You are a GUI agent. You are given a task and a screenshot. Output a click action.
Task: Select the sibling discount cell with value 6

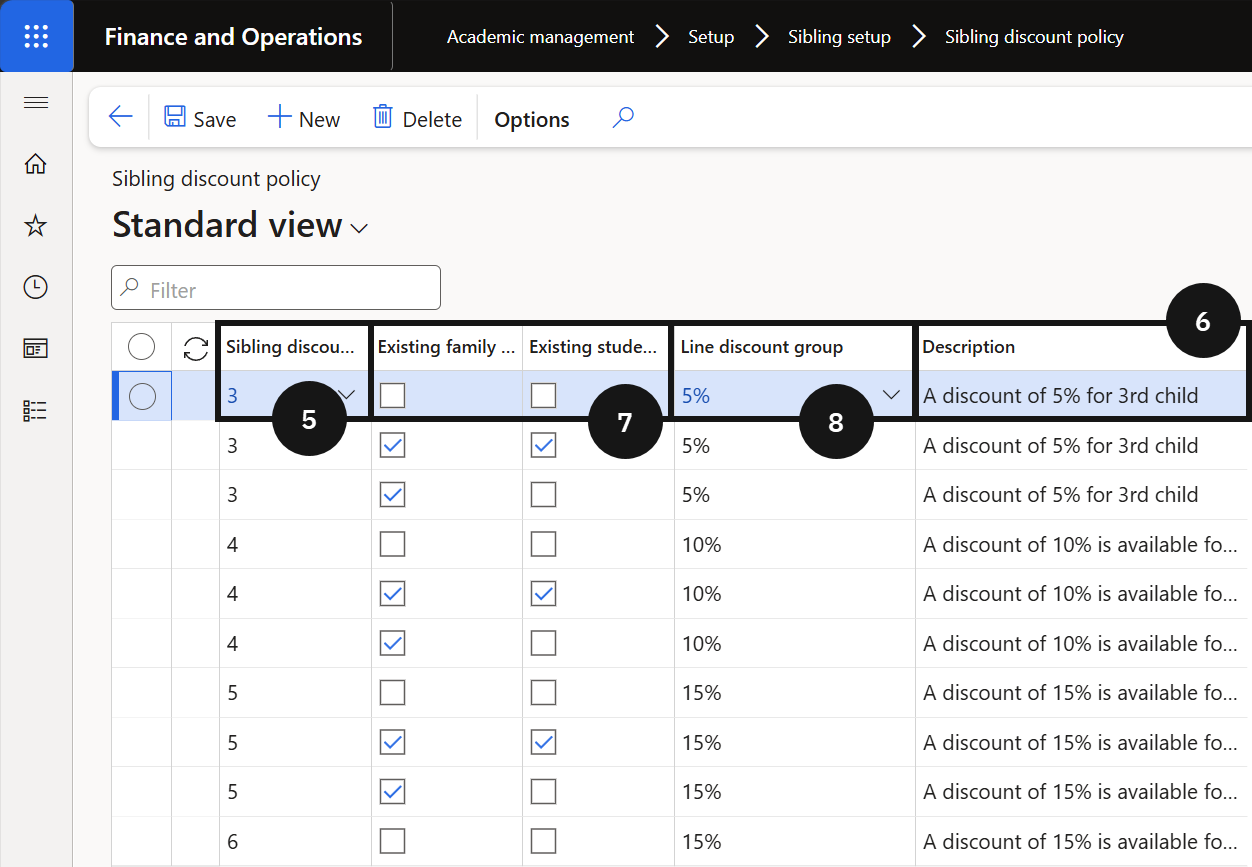pyautogui.click(x=295, y=841)
